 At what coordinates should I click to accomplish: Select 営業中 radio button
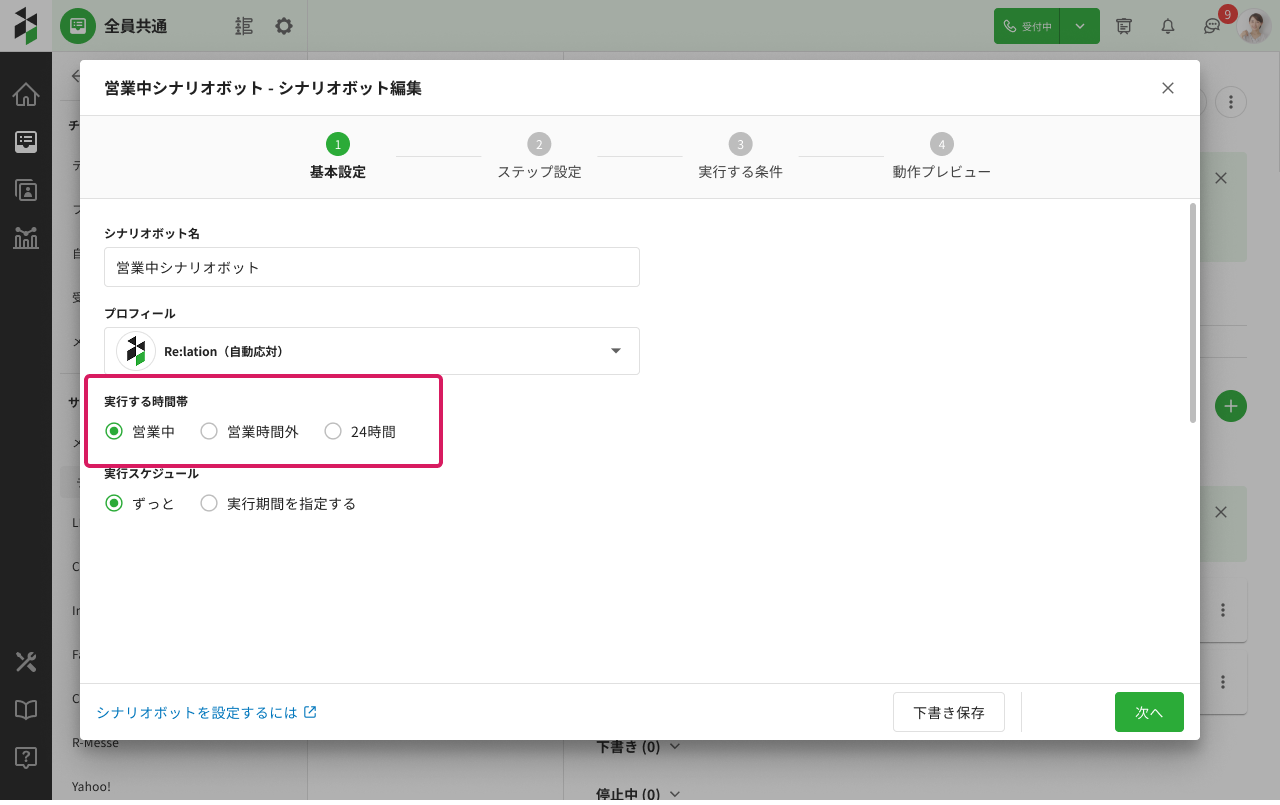(114, 432)
